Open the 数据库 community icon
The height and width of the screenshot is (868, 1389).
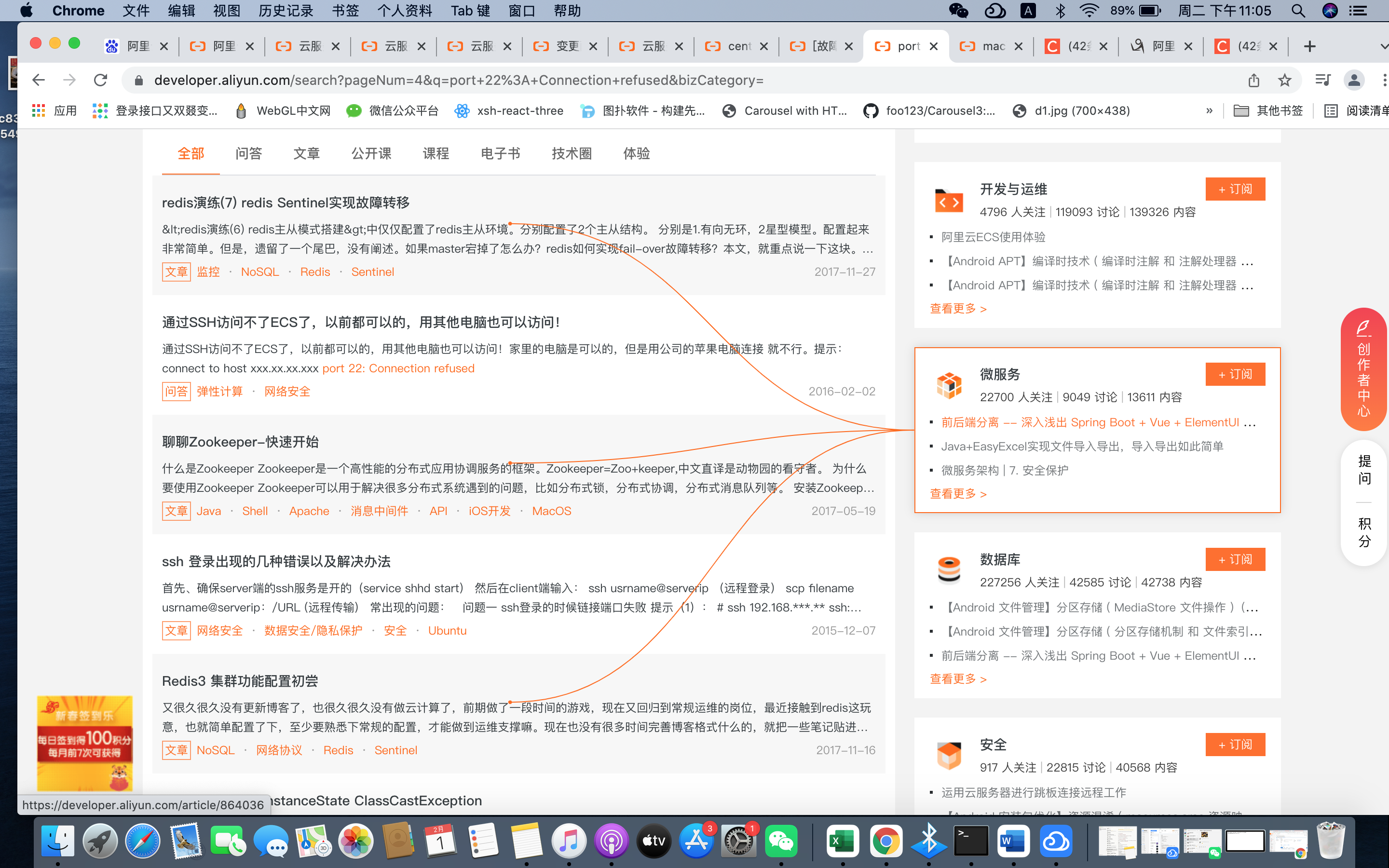(x=949, y=570)
